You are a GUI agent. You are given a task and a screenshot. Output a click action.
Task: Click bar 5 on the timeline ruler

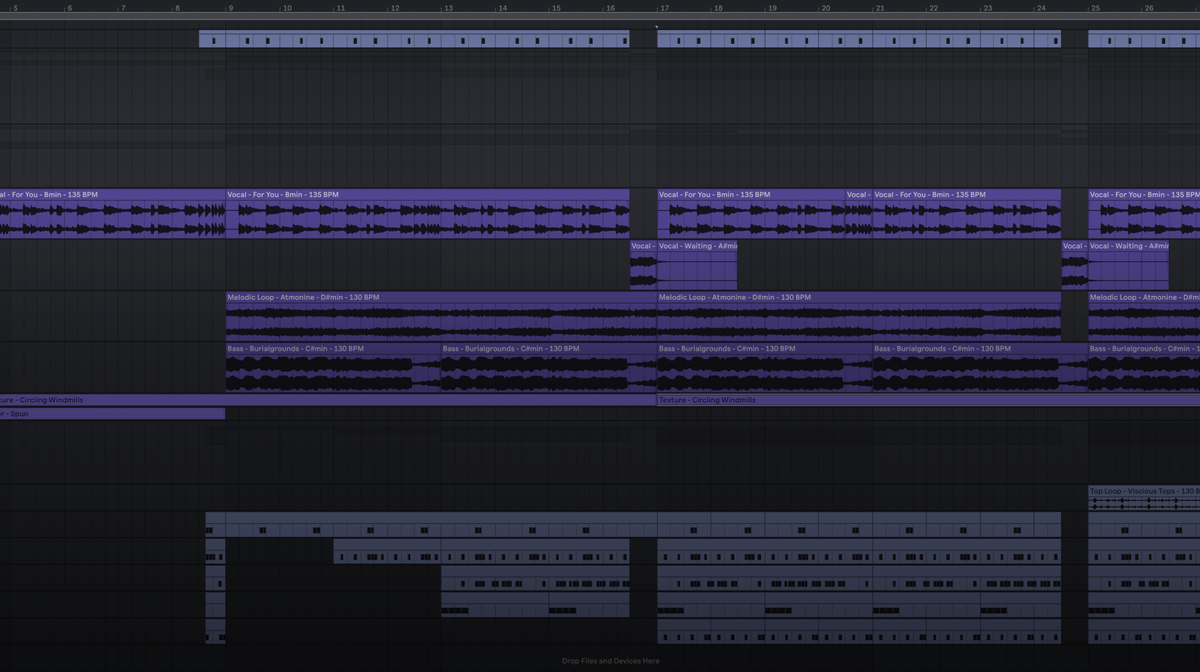click(x=15, y=8)
